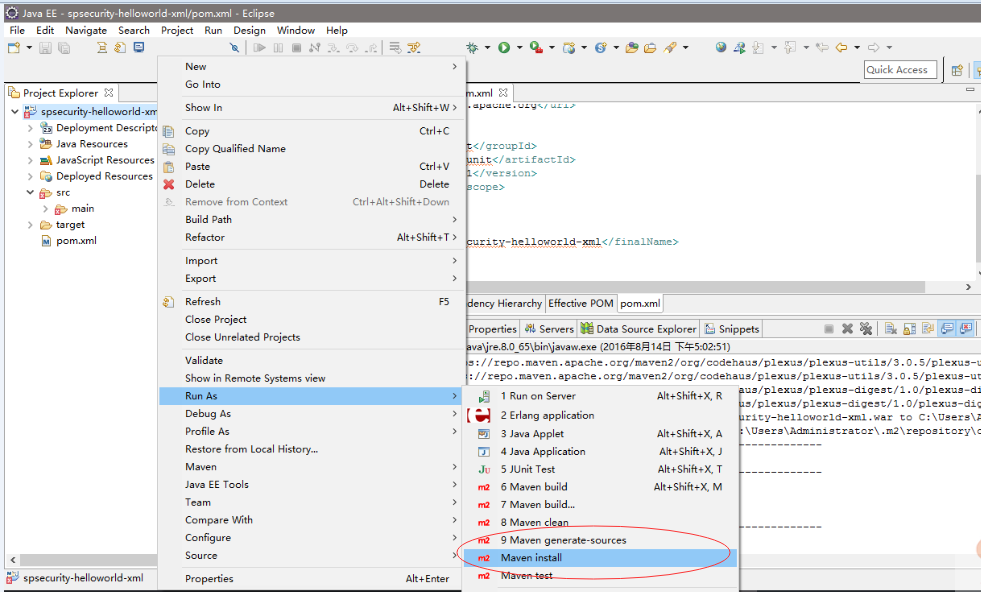
Task: Click the Remove All Terminated Launches icon
Action: [x=866, y=329]
